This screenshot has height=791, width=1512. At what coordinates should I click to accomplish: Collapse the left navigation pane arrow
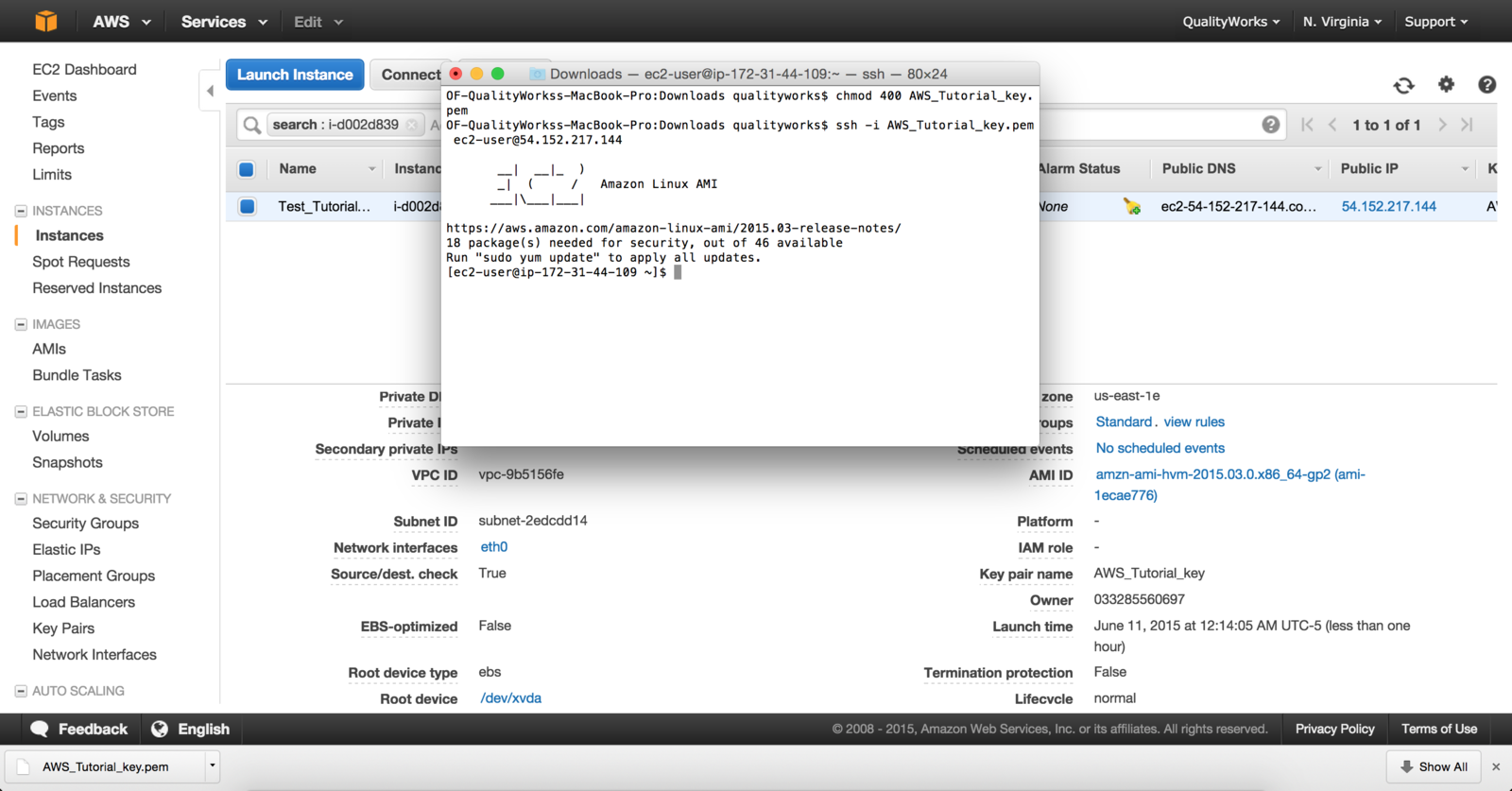pos(210,91)
